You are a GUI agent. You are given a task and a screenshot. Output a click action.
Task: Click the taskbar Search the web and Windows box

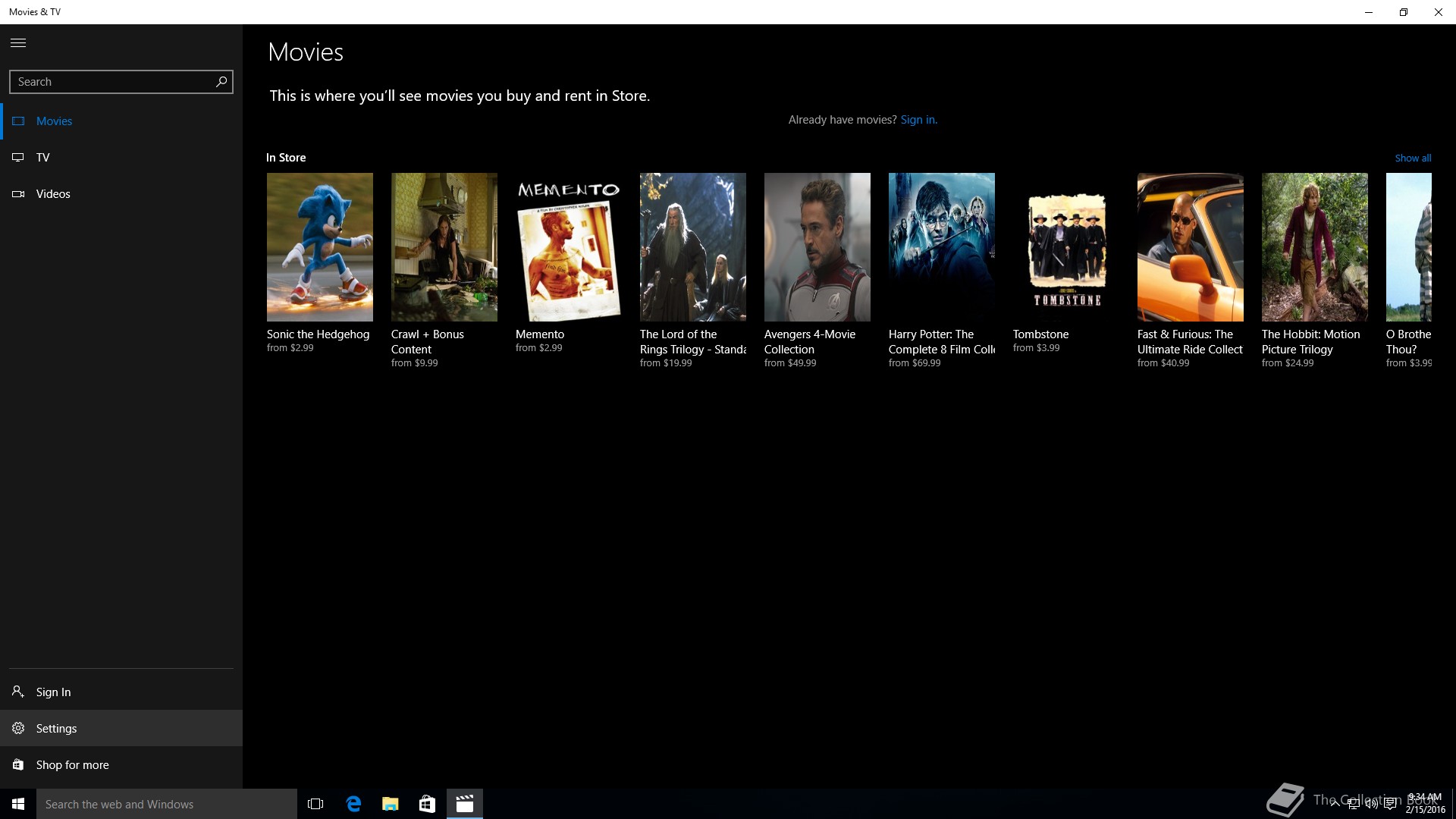point(167,804)
